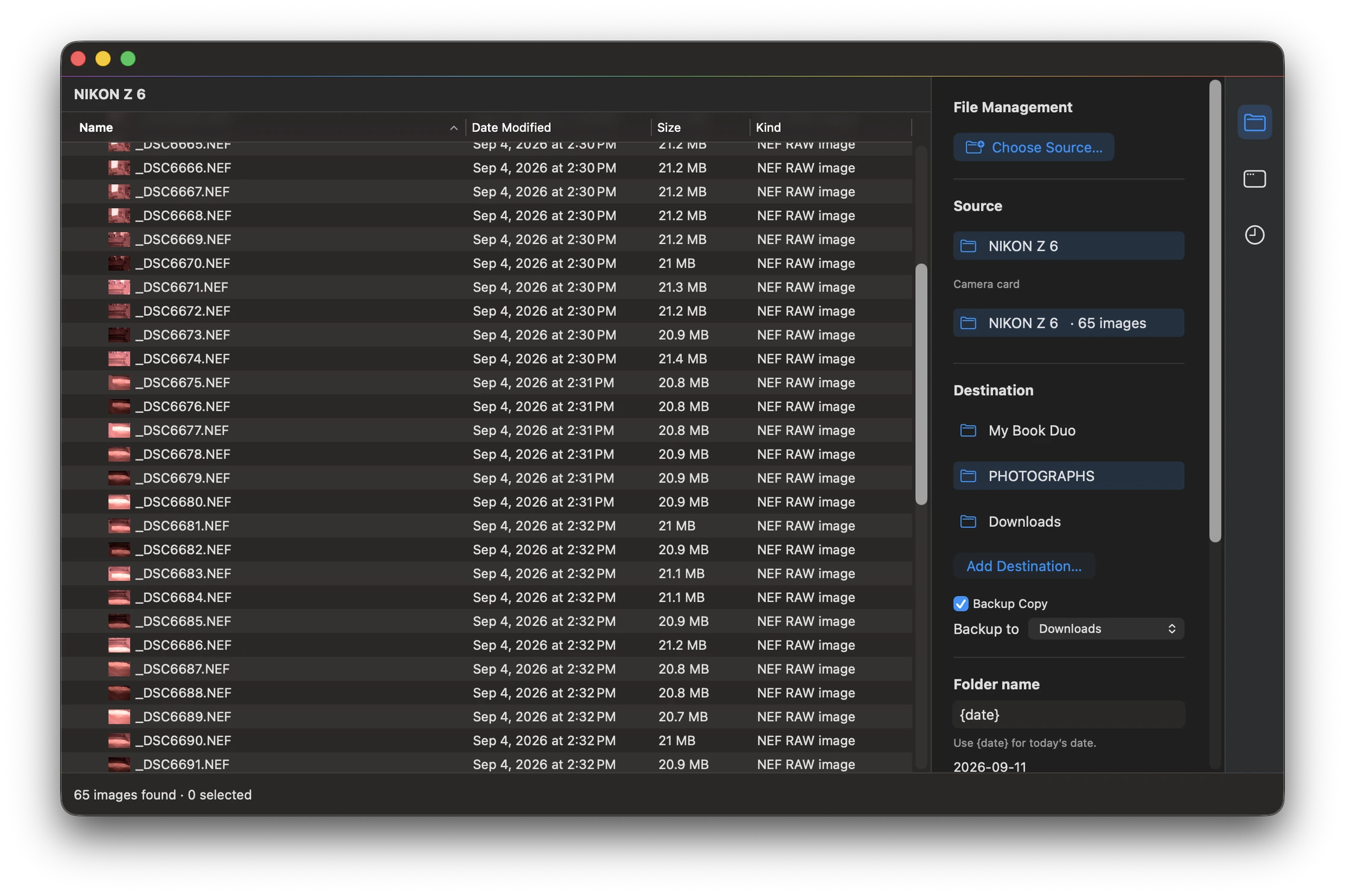
Task: Select file _DSC6675.NEF
Action: point(487,383)
